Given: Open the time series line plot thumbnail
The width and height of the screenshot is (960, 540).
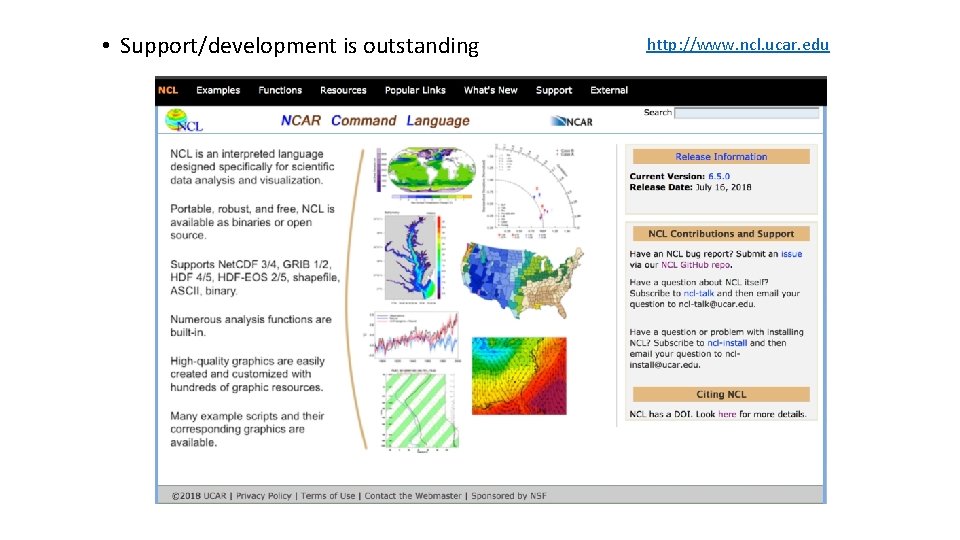Looking at the screenshot, I should [414, 337].
